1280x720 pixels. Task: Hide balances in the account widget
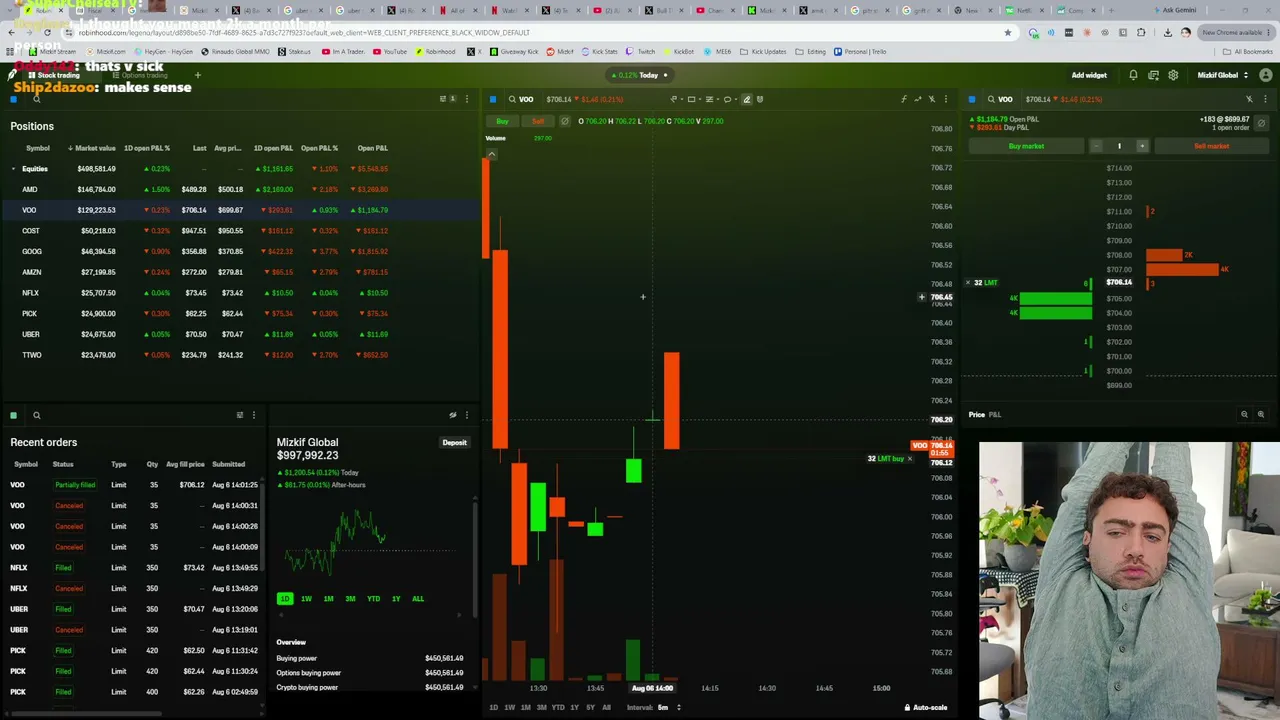tap(452, 415)
